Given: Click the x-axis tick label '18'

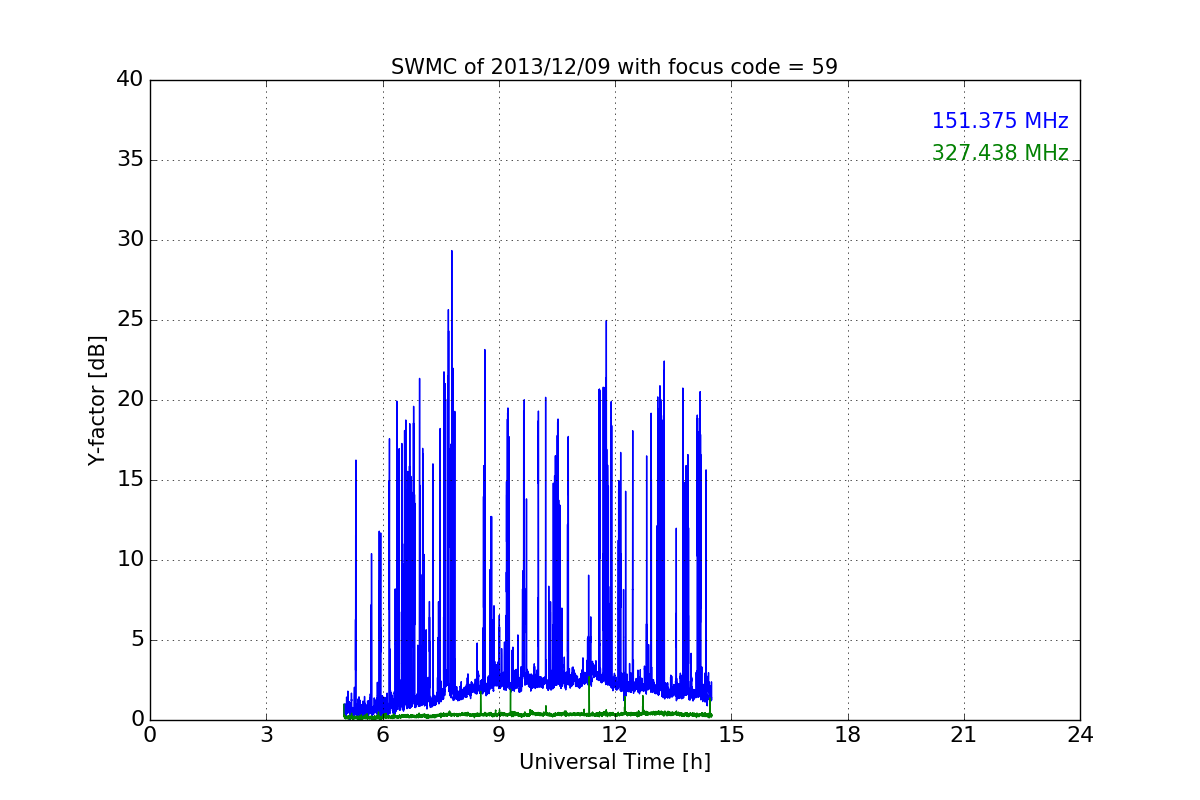Looking at the screenshot, I should pos(848,735).
